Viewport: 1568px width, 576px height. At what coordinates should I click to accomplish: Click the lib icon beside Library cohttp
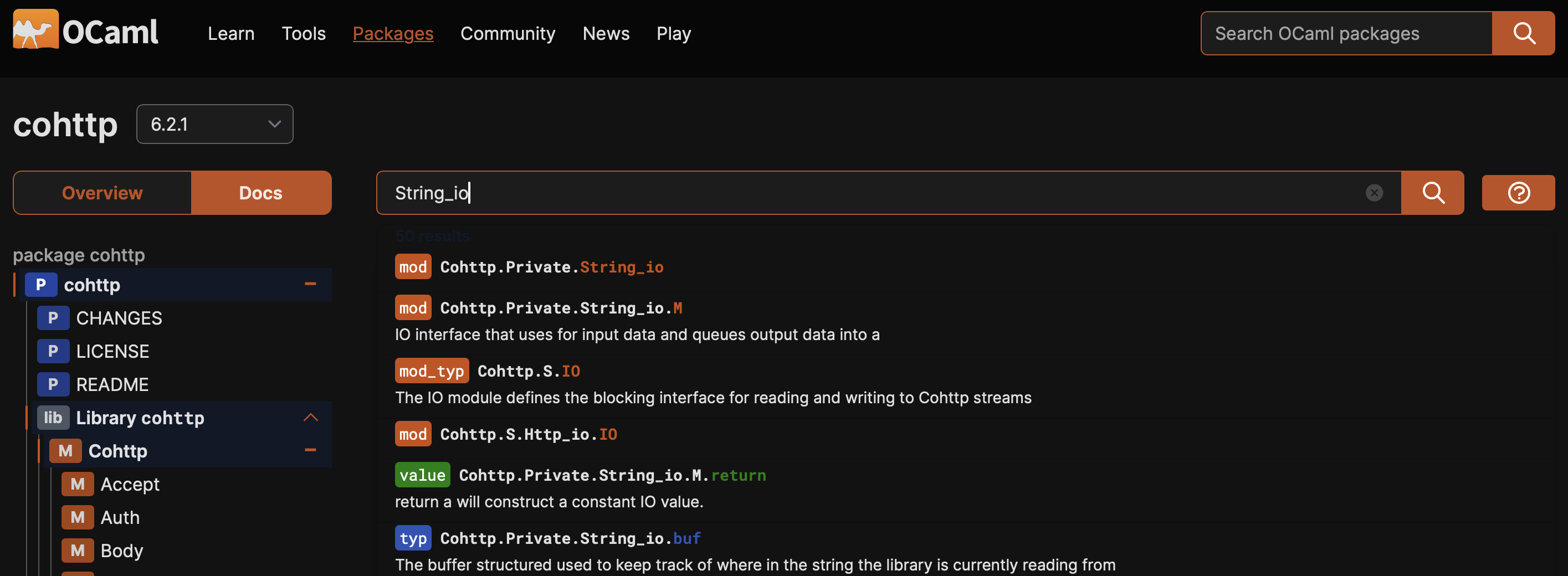click(53, 418)
